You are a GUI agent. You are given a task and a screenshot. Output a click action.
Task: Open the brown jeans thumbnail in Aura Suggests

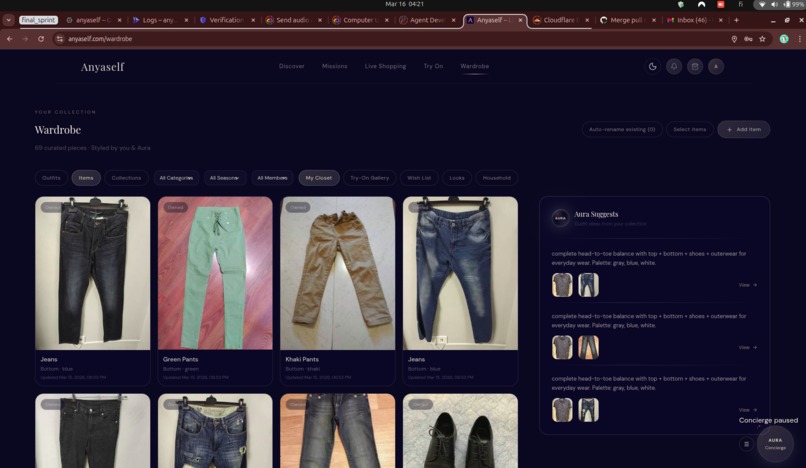pos(588,347)
